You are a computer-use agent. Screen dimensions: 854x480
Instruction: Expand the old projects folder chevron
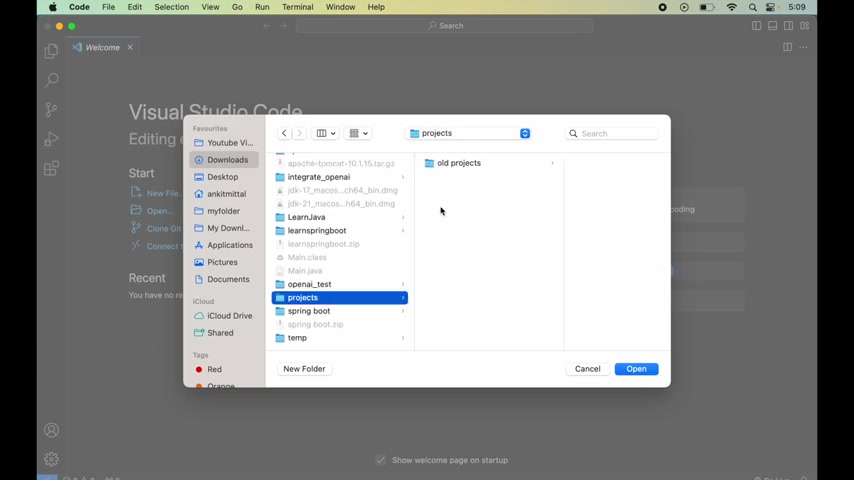click(552, 163)
